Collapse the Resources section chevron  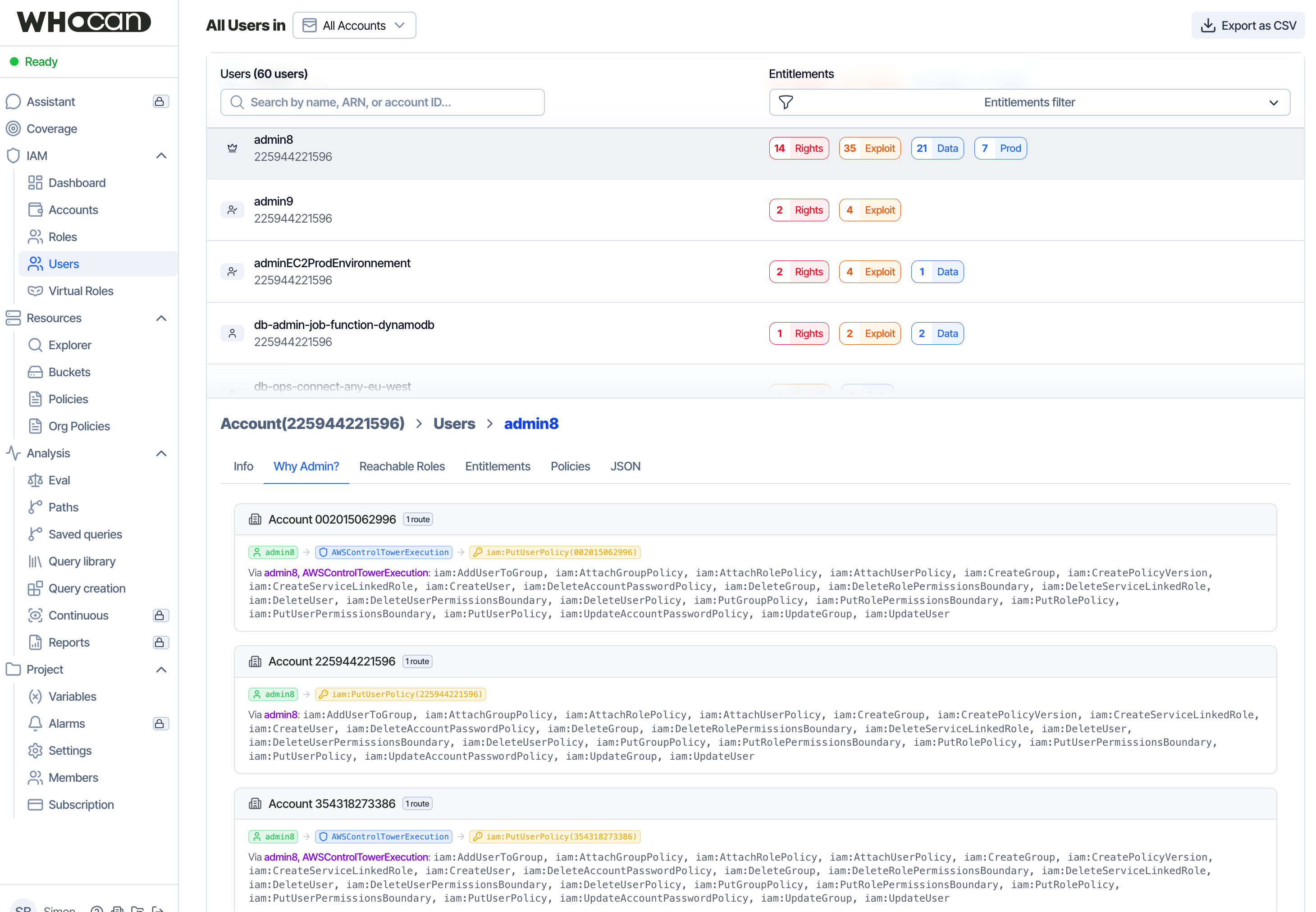tap(161, 318)
